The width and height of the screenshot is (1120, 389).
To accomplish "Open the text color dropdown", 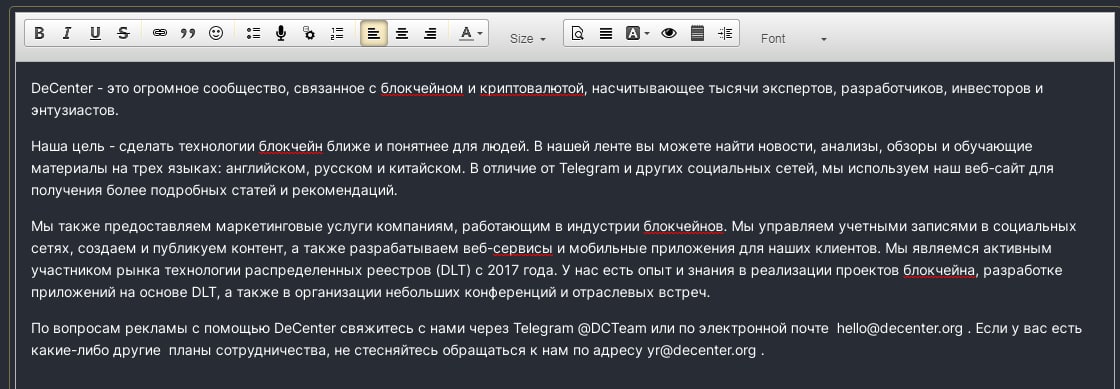I will pos(470,34).
